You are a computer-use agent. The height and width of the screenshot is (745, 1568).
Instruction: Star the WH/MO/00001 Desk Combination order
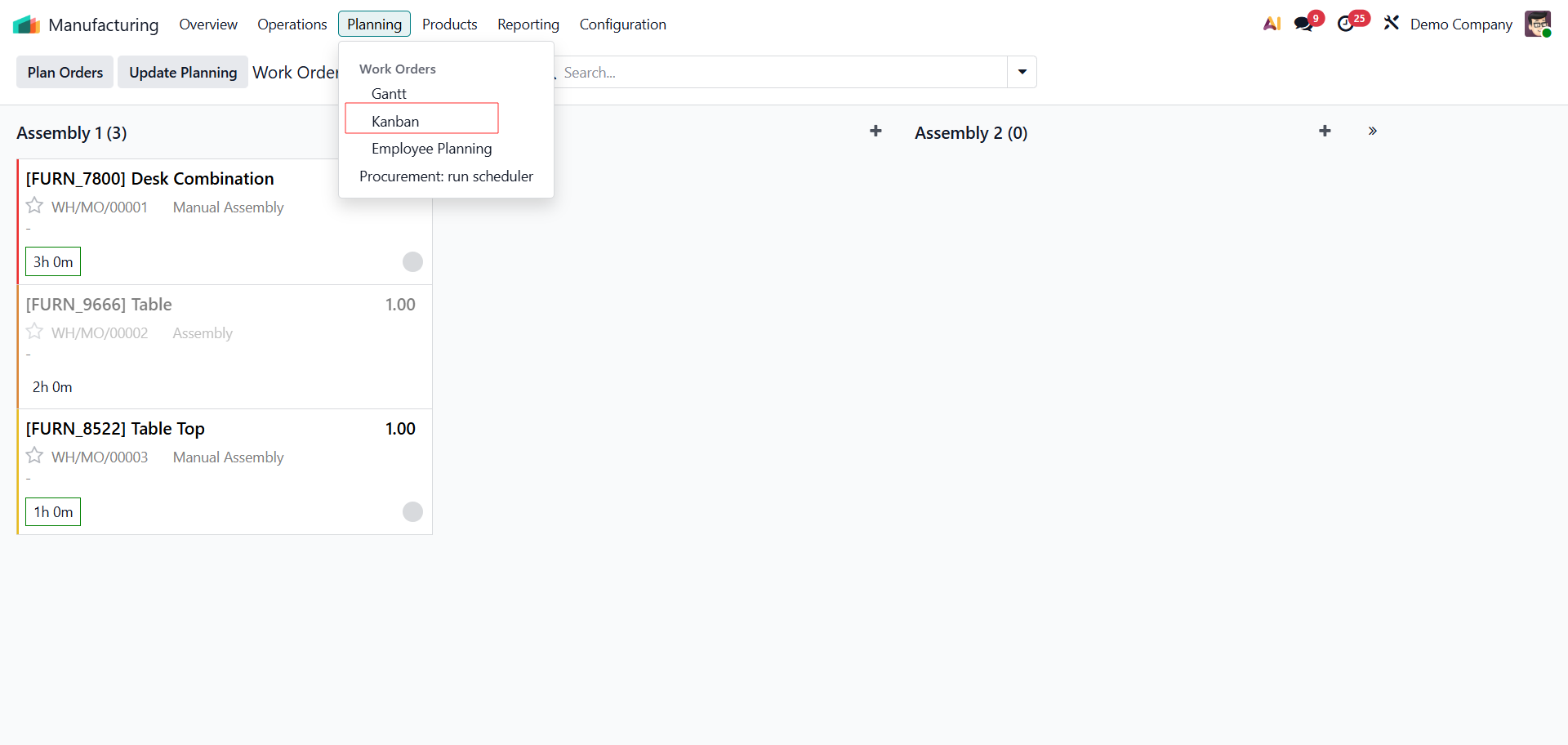click(34, 206)
